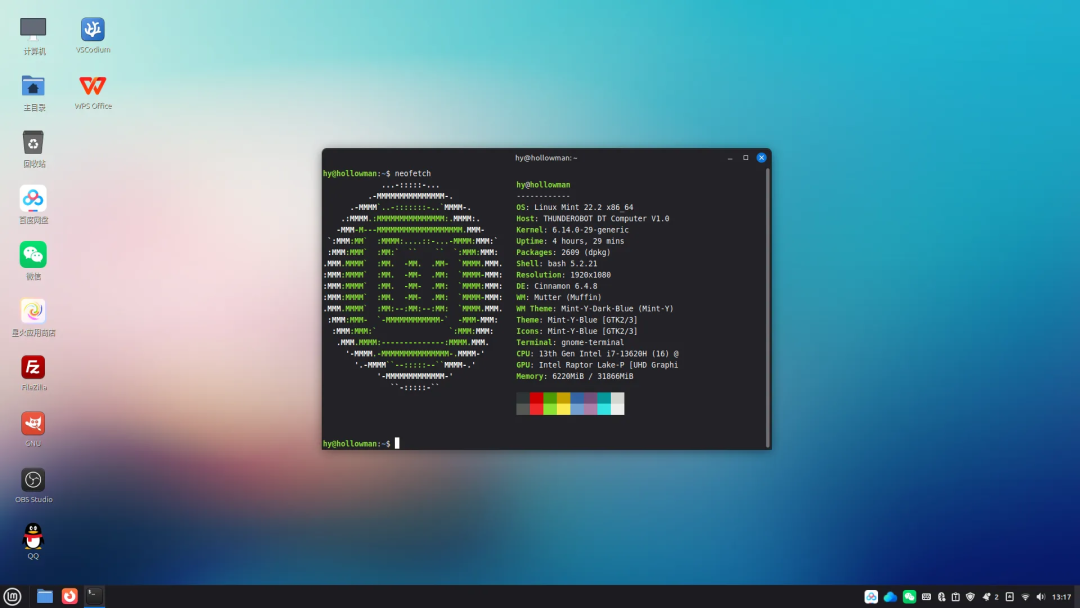Image resolution: width=1080 pixels, height=608 pixels.
Task: Click the 'WM Theme: Mint-Y-Dark-Blue' line
Action: [595, 308]
